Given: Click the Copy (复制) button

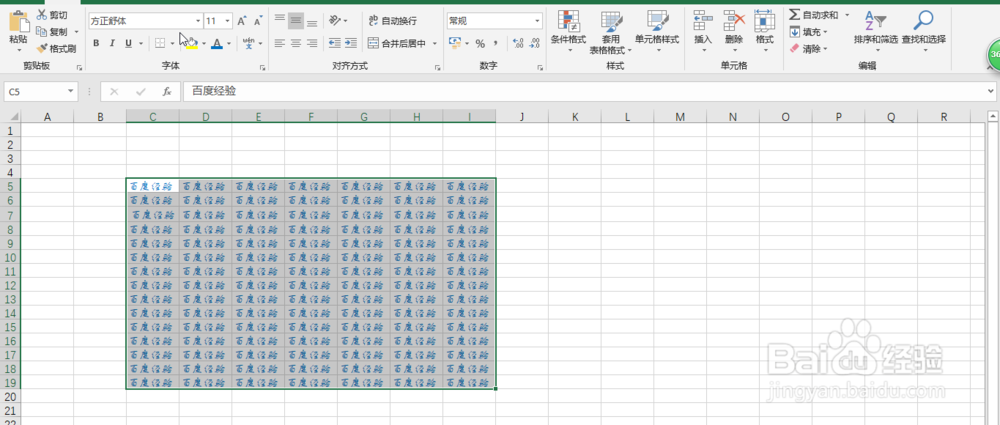Looking at the screenshot, I should [x=52, y=31].
